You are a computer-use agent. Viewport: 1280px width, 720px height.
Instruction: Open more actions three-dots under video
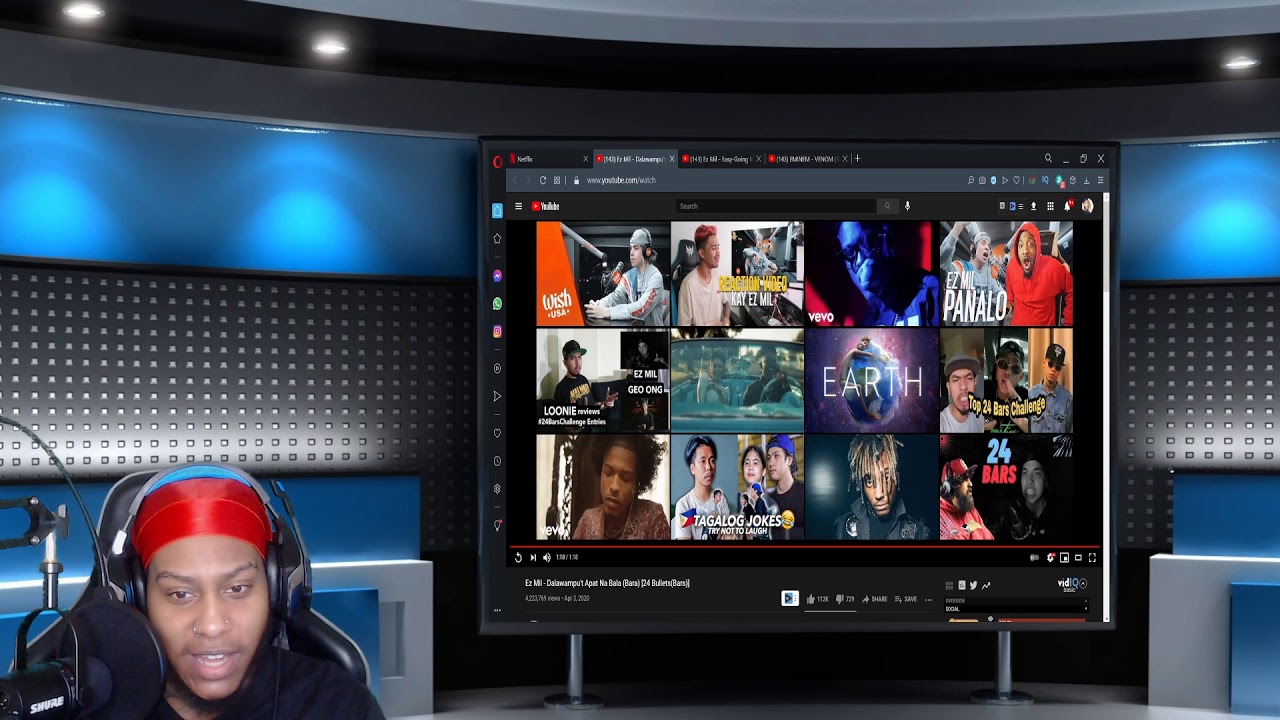click(929, 599)
